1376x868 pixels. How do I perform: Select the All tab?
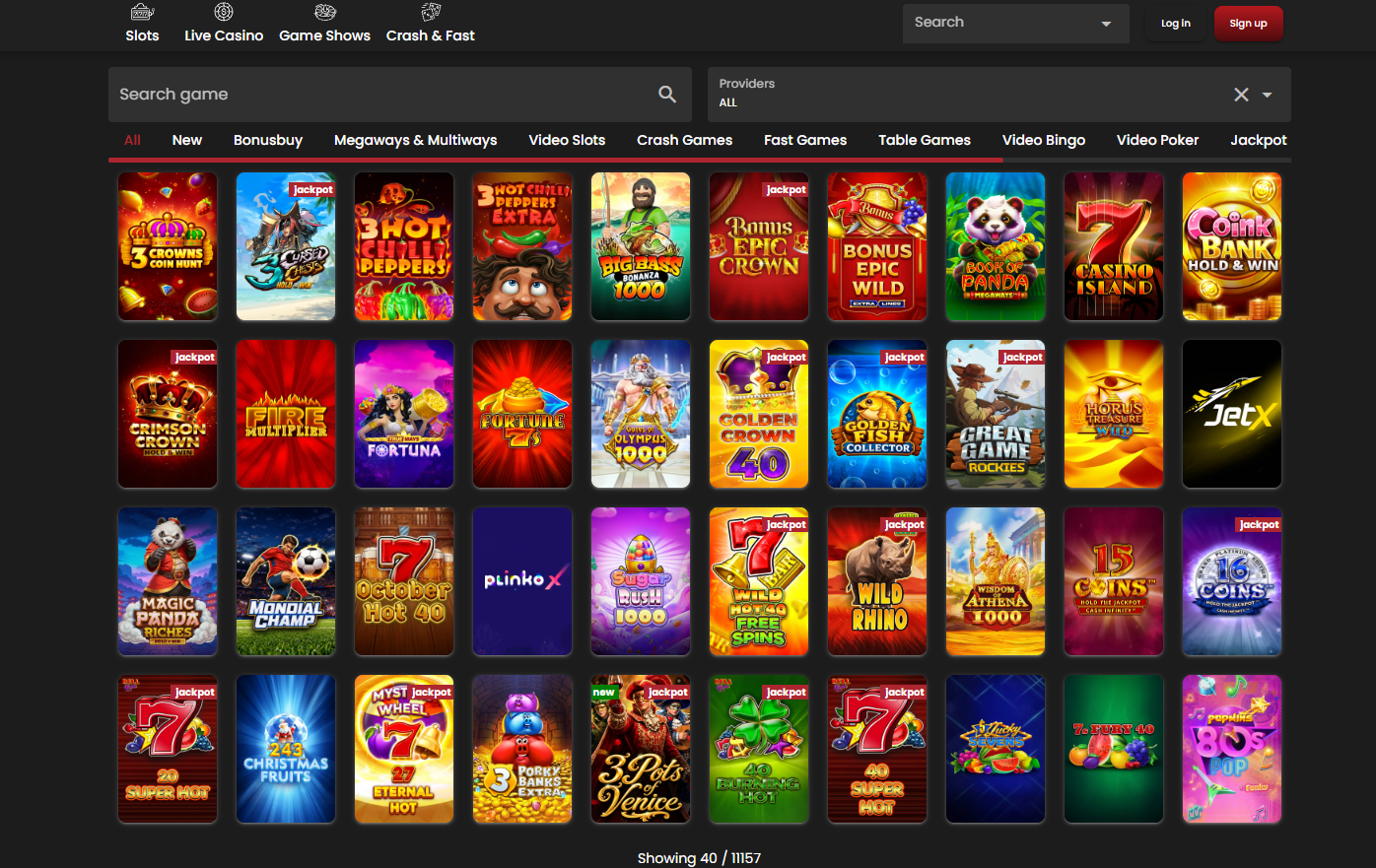[x=132, y=140]
